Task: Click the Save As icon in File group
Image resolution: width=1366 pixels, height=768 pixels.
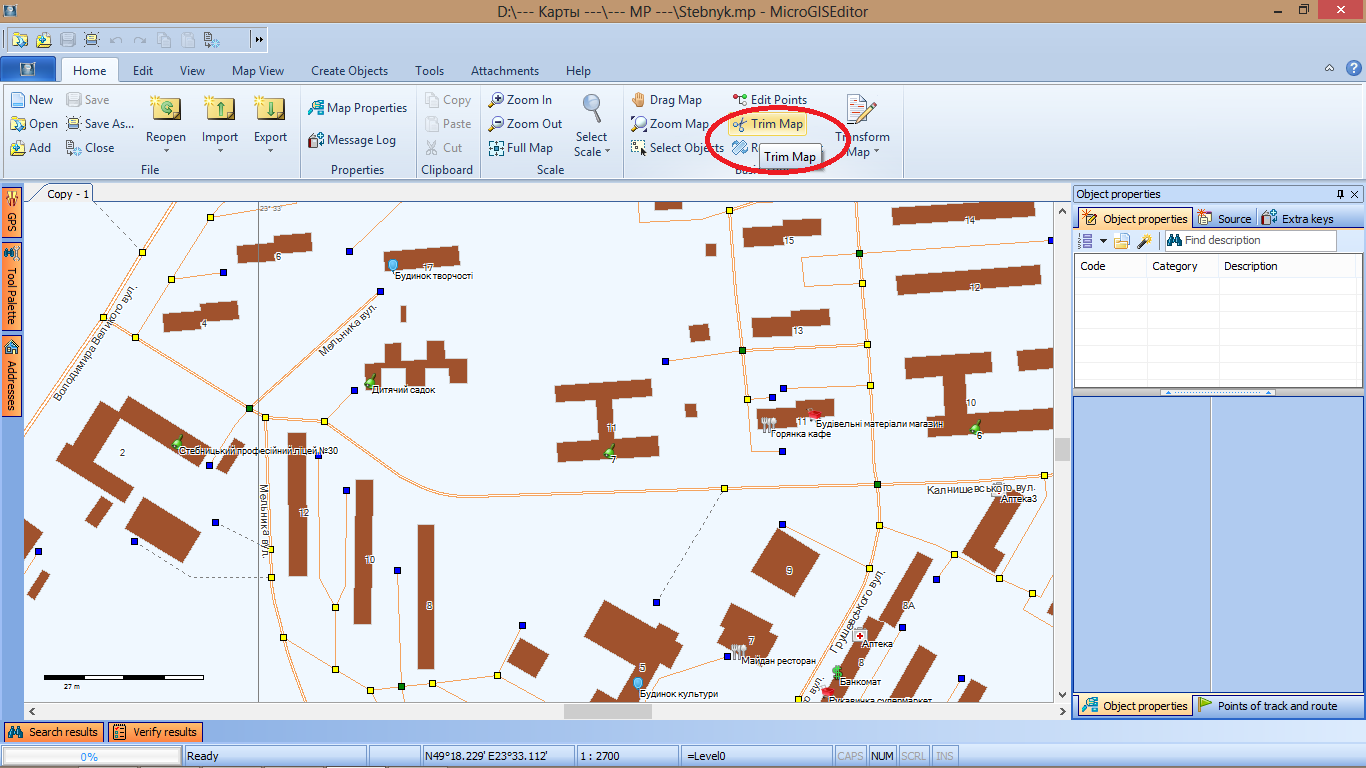Action: [74, 124]
